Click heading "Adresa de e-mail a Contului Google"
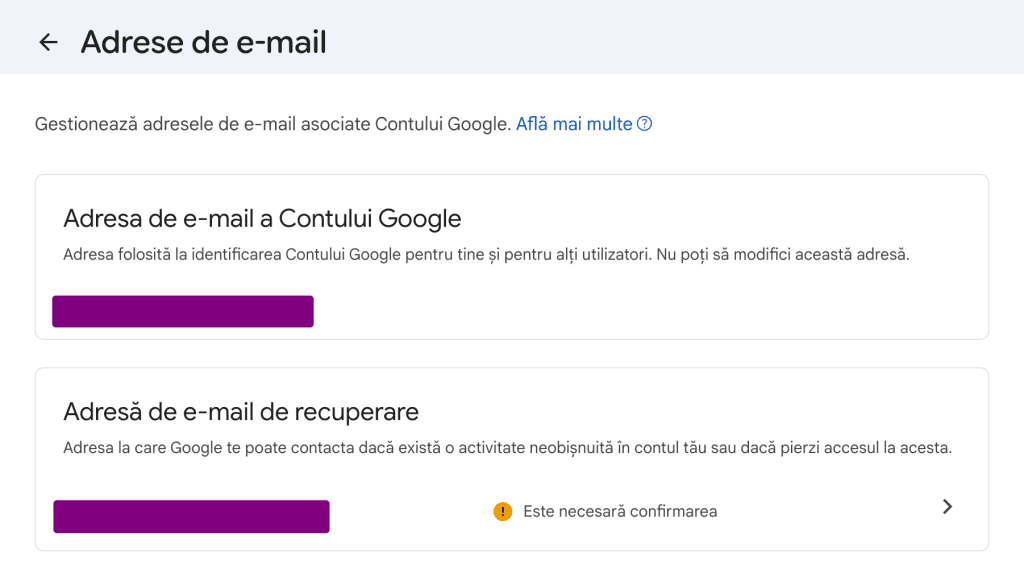The width and height of the screenshot is (1024, 573). (262, 218)
